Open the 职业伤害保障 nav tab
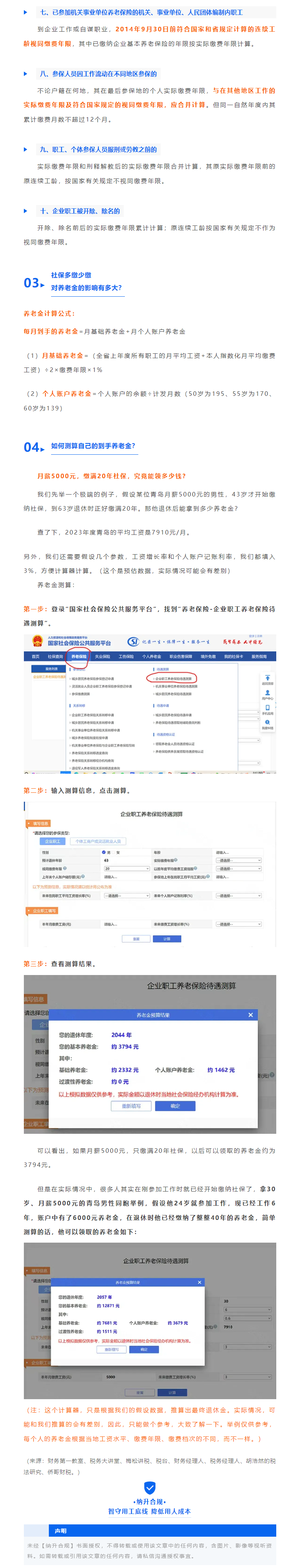This screenshot has height=1568, width=299. pyautogui.click(x=181, y=656)
